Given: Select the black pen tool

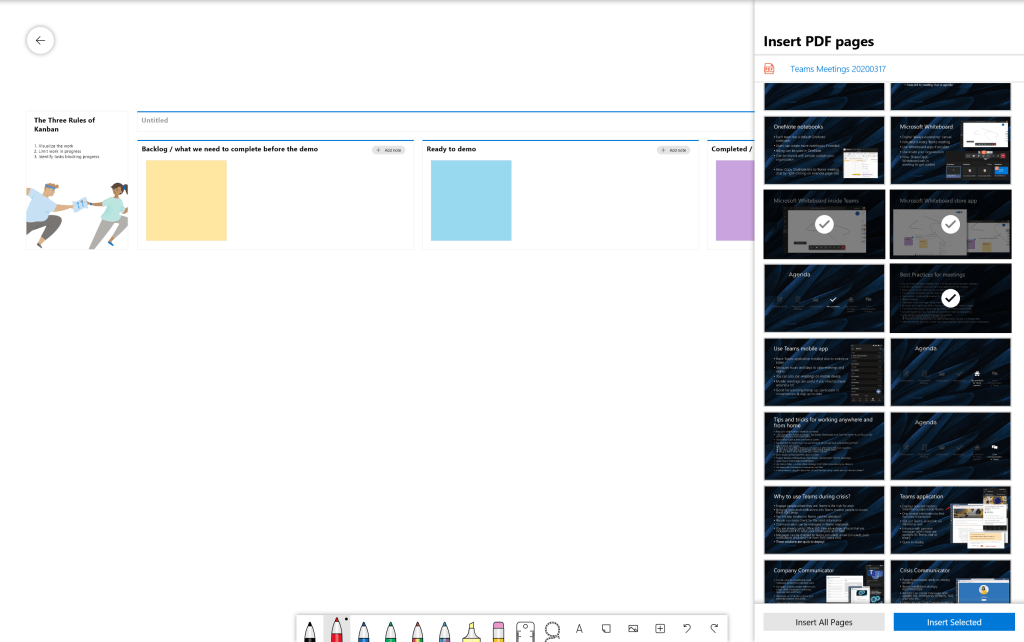Looking at the screenshot, I should (310, 630).
